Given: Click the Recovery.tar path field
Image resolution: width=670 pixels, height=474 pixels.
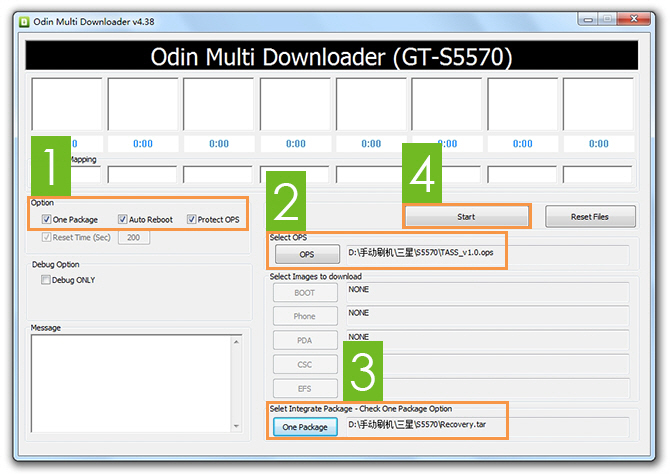Looking at the screenshot, I should click(488, 427).
